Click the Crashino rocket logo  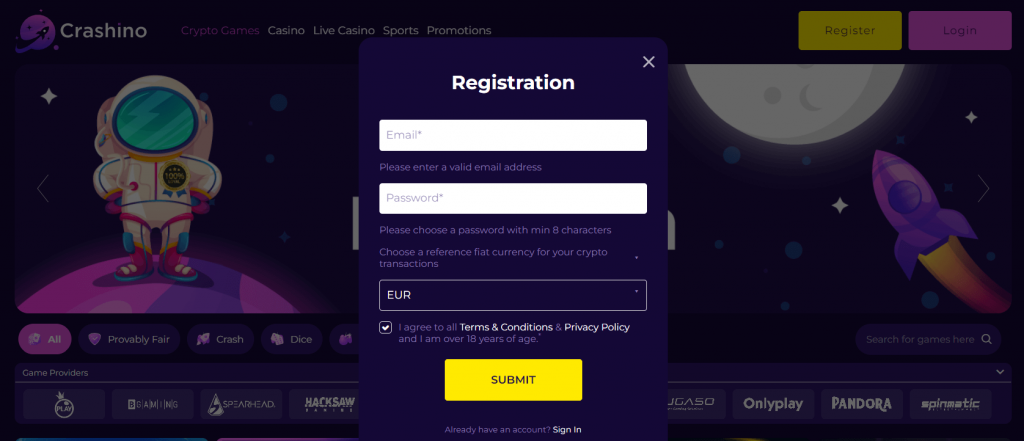[35, 31]
